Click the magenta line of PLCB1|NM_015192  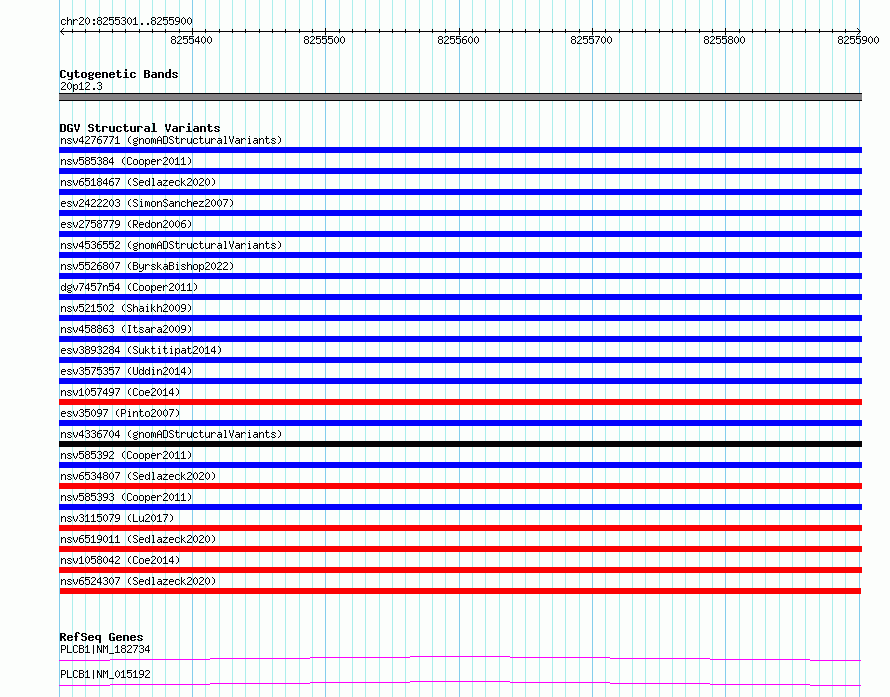coord(460,683)
